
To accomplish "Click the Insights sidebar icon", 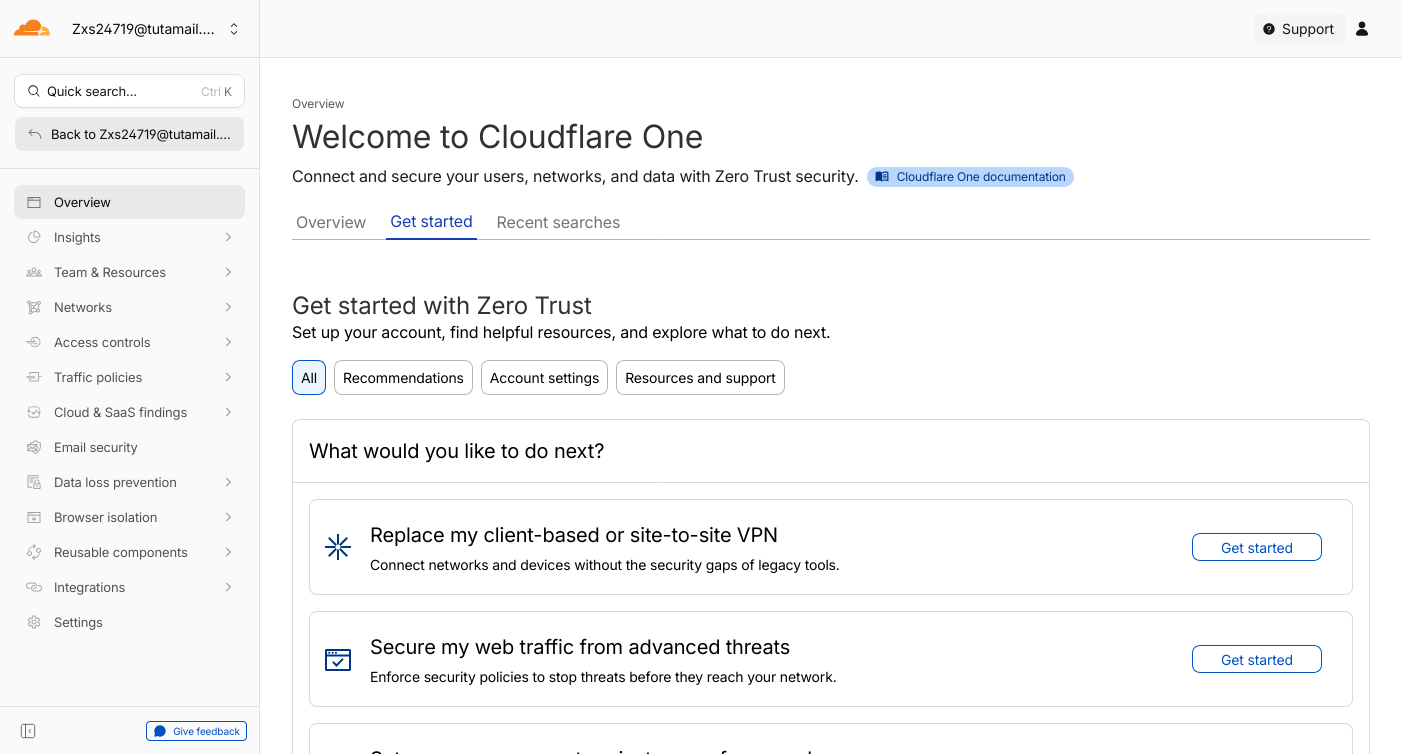I will tap(34, 237).
